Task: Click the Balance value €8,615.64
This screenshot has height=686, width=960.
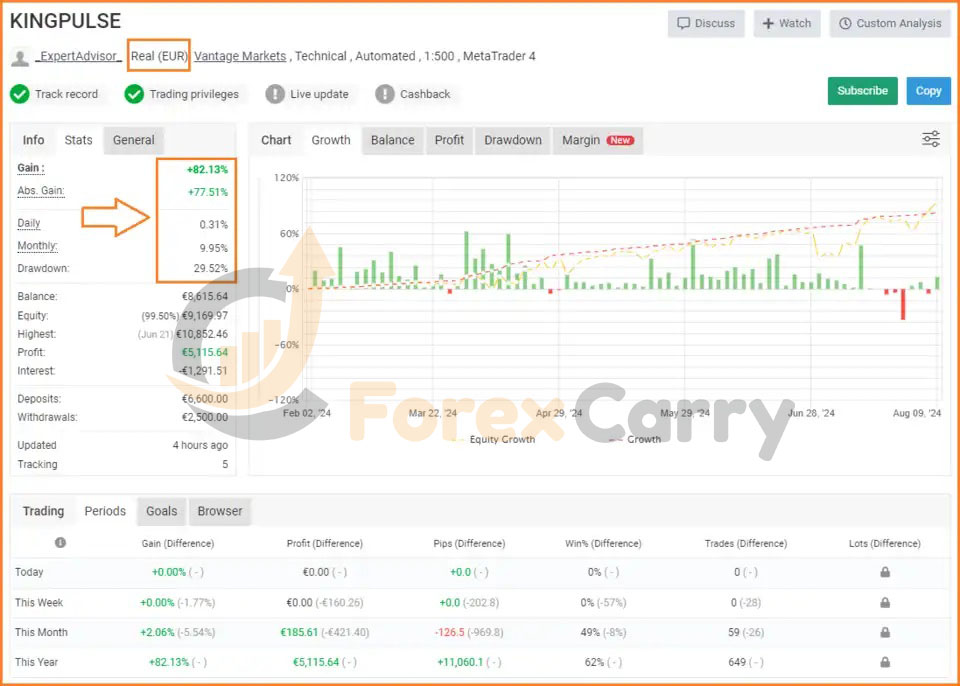Action: [x=204, y=296]
